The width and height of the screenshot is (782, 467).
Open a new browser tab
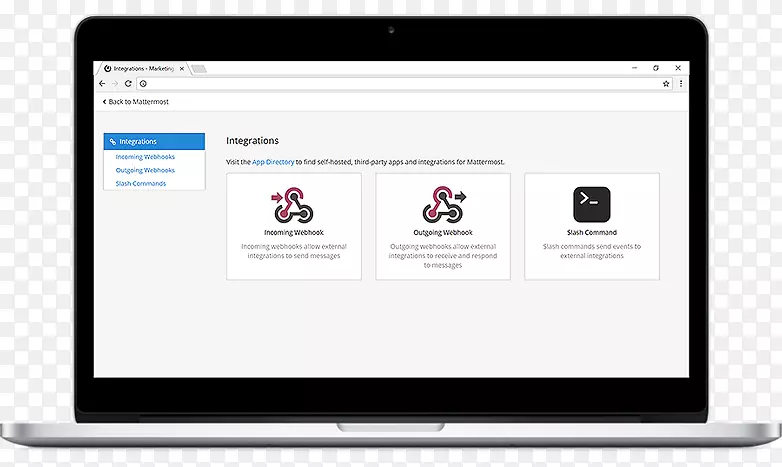(x=198, y=68)
